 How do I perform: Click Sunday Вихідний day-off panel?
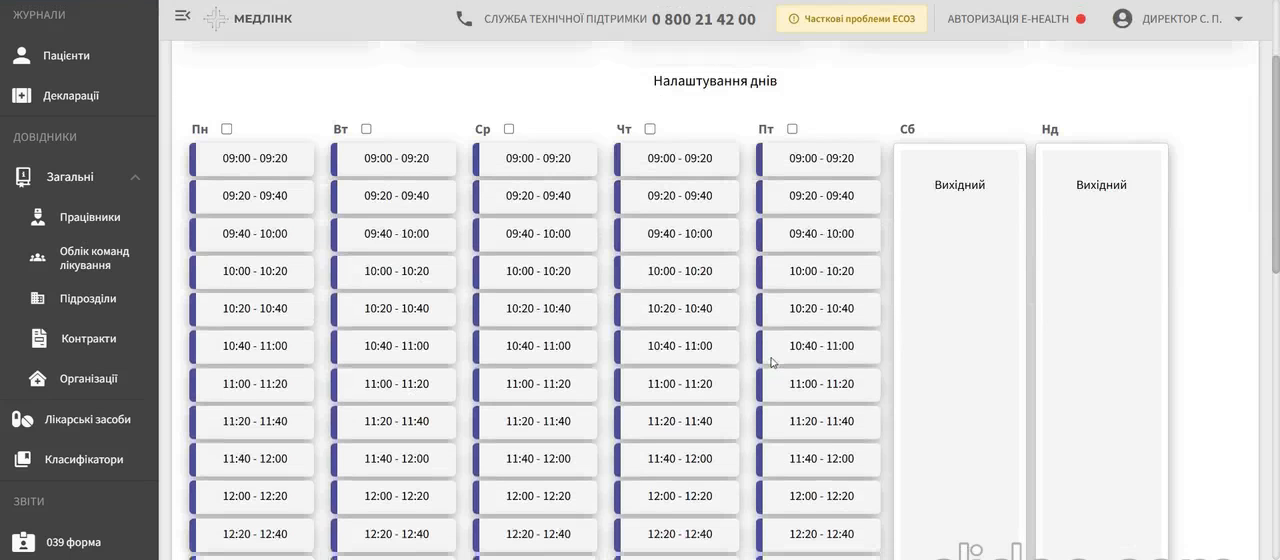tap(1102, 350)
